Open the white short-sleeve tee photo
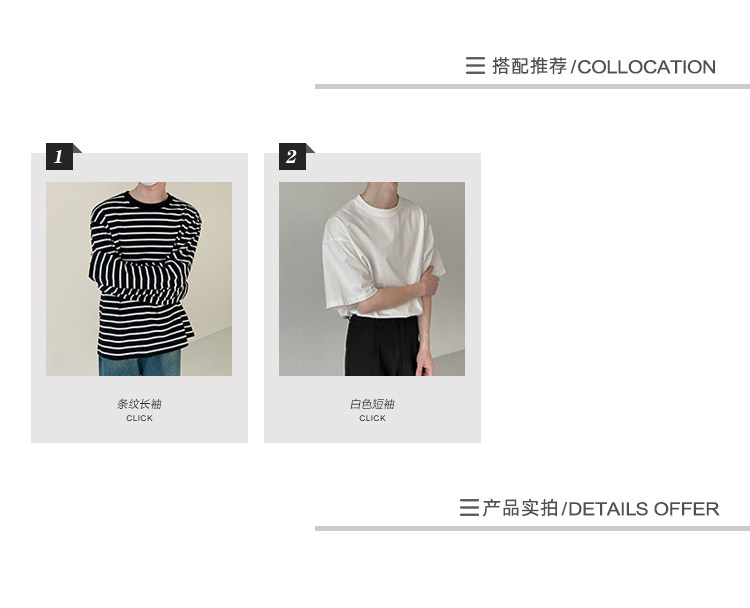 click(x=372, y=278)
